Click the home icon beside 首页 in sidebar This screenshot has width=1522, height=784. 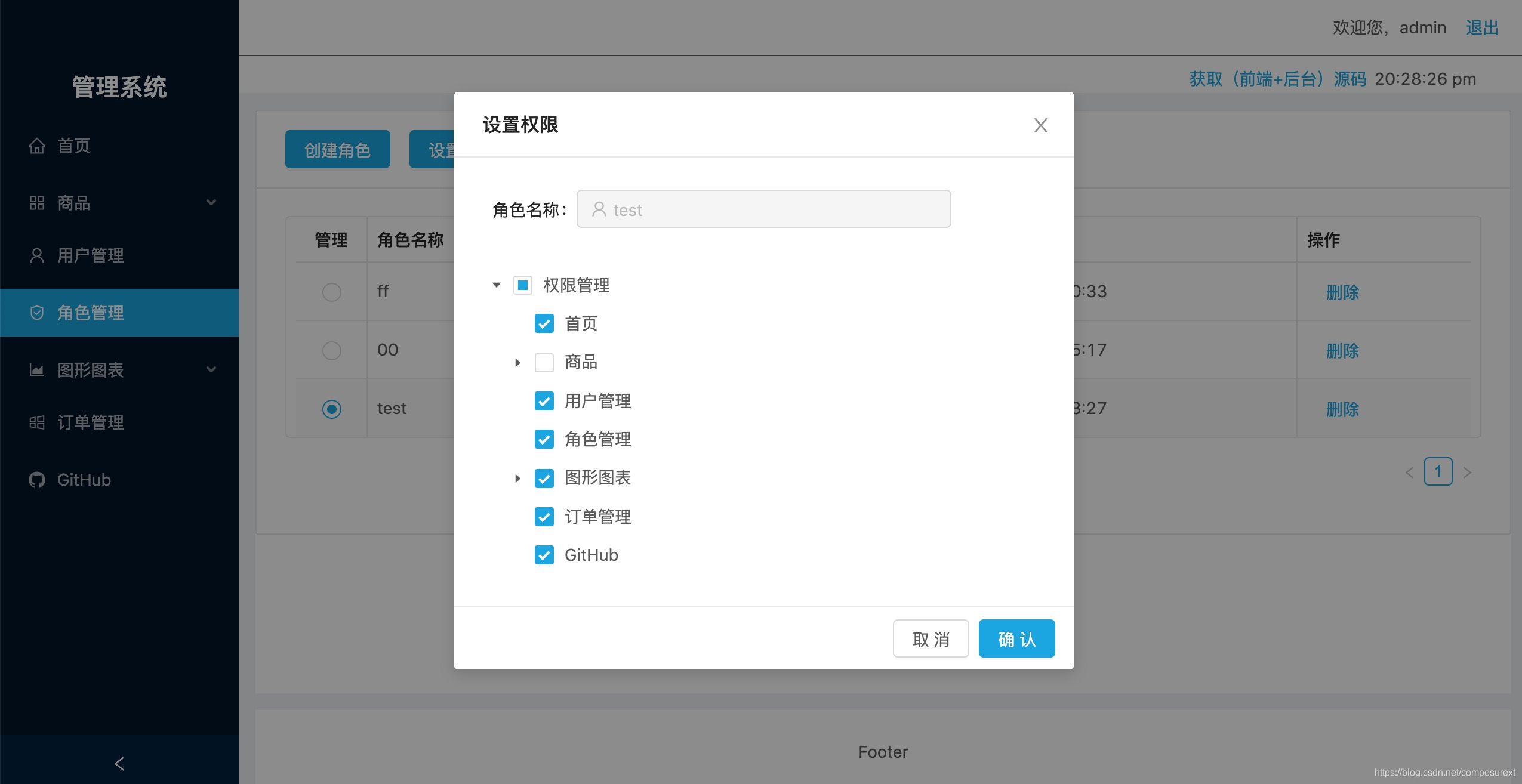[37, 146]
